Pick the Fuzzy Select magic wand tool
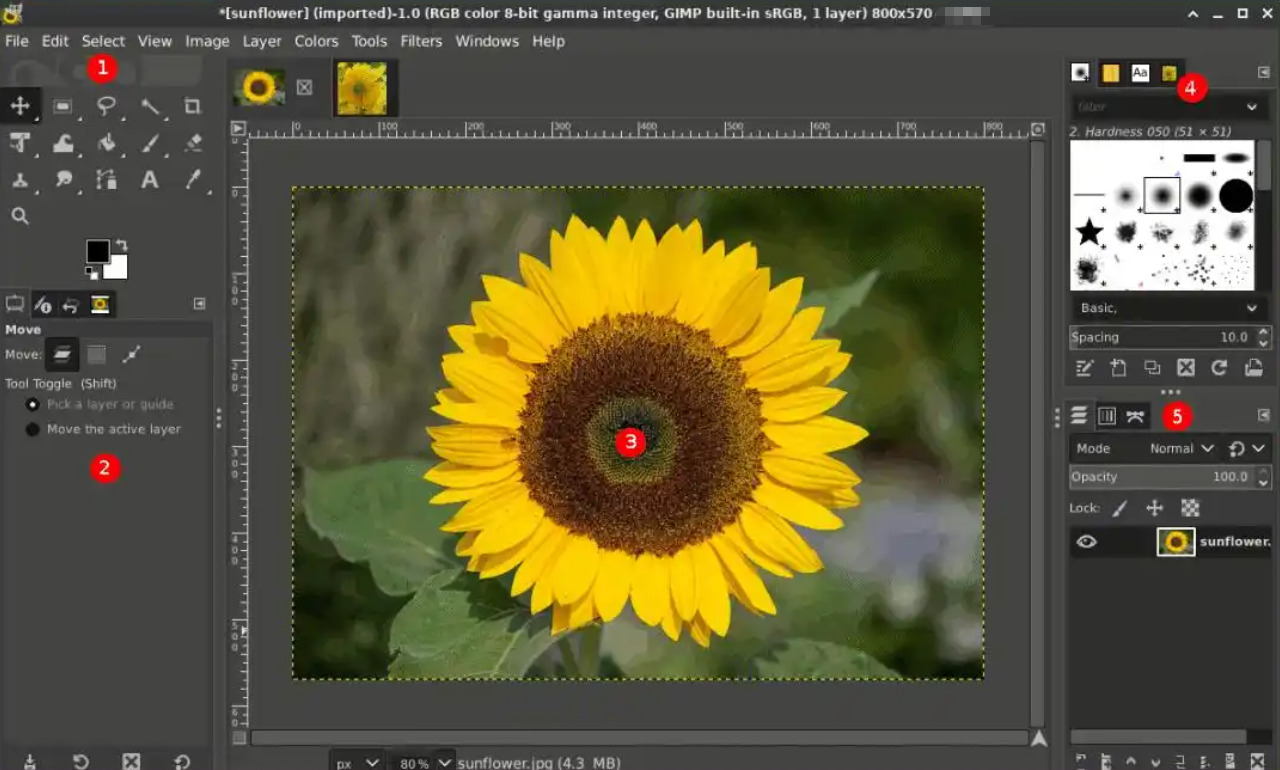The width and height of the screenshot is (1280, 770). (150, 105)
